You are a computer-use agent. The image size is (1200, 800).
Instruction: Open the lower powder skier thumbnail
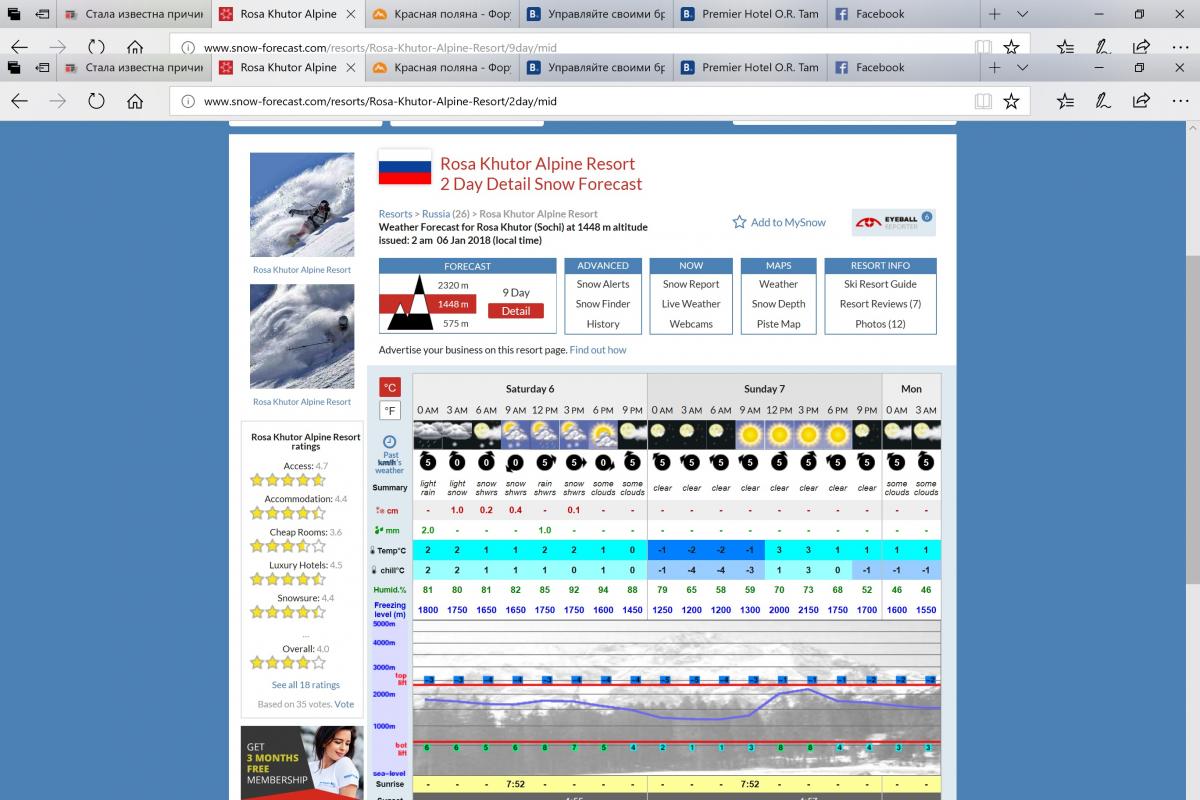pyautogui.click(x=302, y=336)
